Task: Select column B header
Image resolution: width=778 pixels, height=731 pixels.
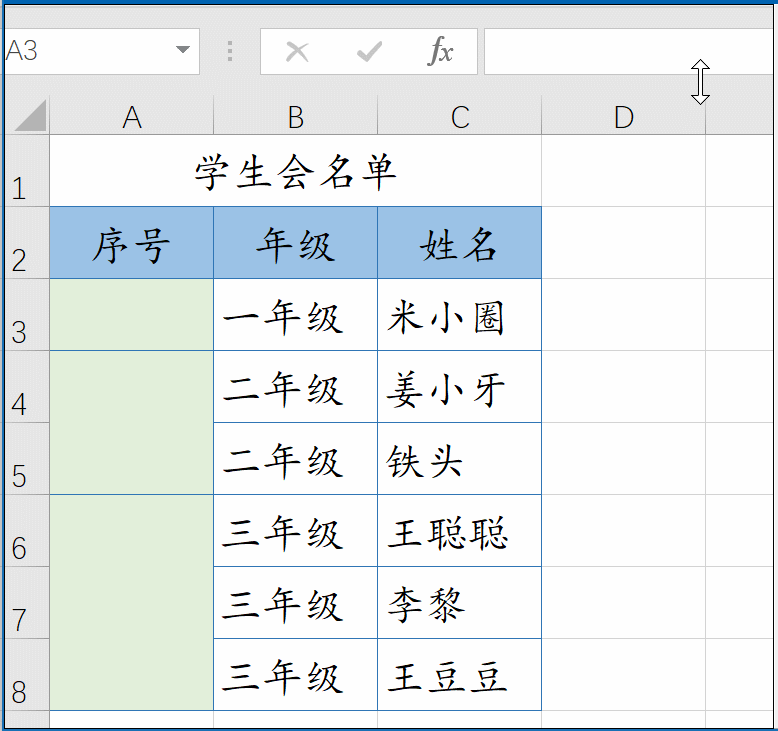Action: [296, 117]
